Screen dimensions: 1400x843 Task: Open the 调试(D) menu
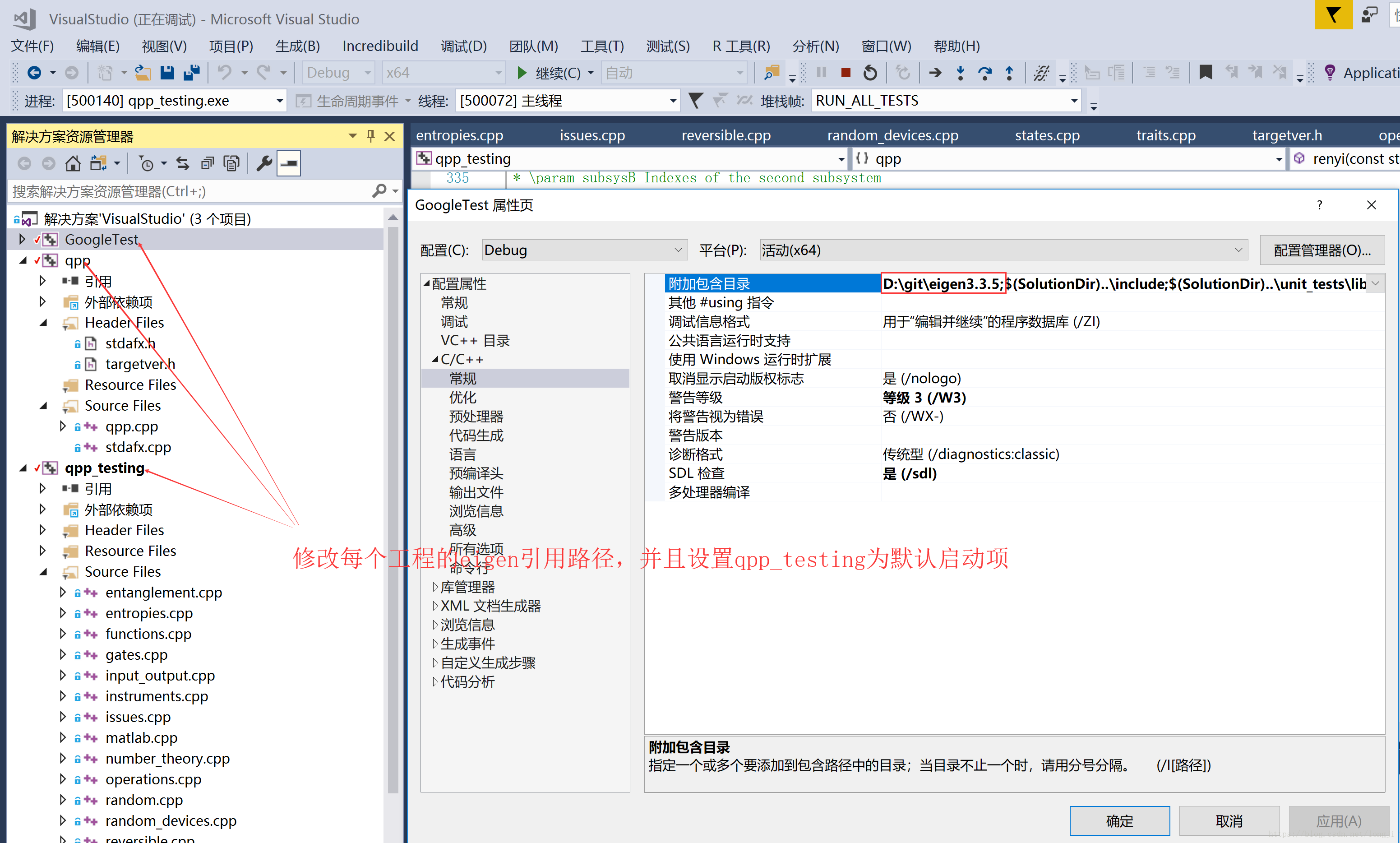(x=463, y=46)
